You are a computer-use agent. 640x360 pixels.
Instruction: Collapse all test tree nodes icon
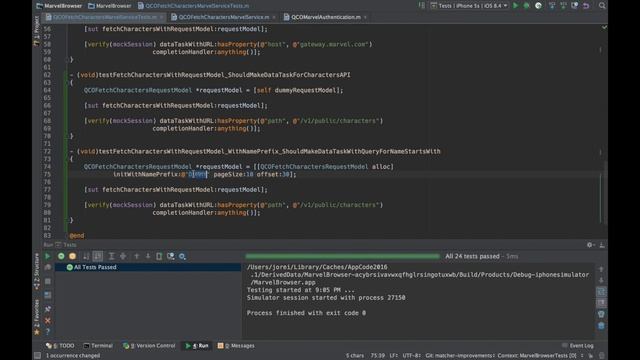point(123,256)
